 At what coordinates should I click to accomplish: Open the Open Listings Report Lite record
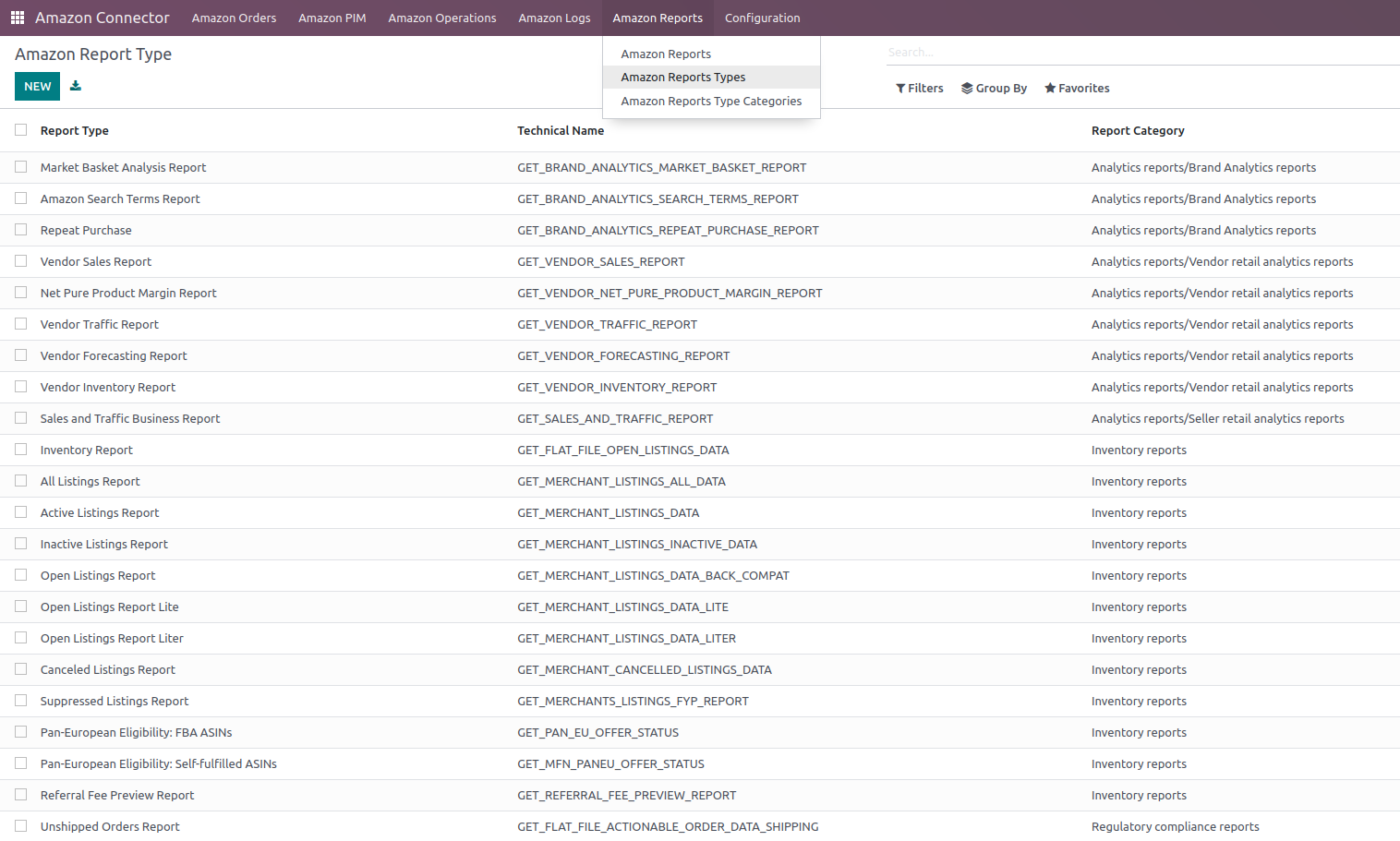tap(110, 607)
